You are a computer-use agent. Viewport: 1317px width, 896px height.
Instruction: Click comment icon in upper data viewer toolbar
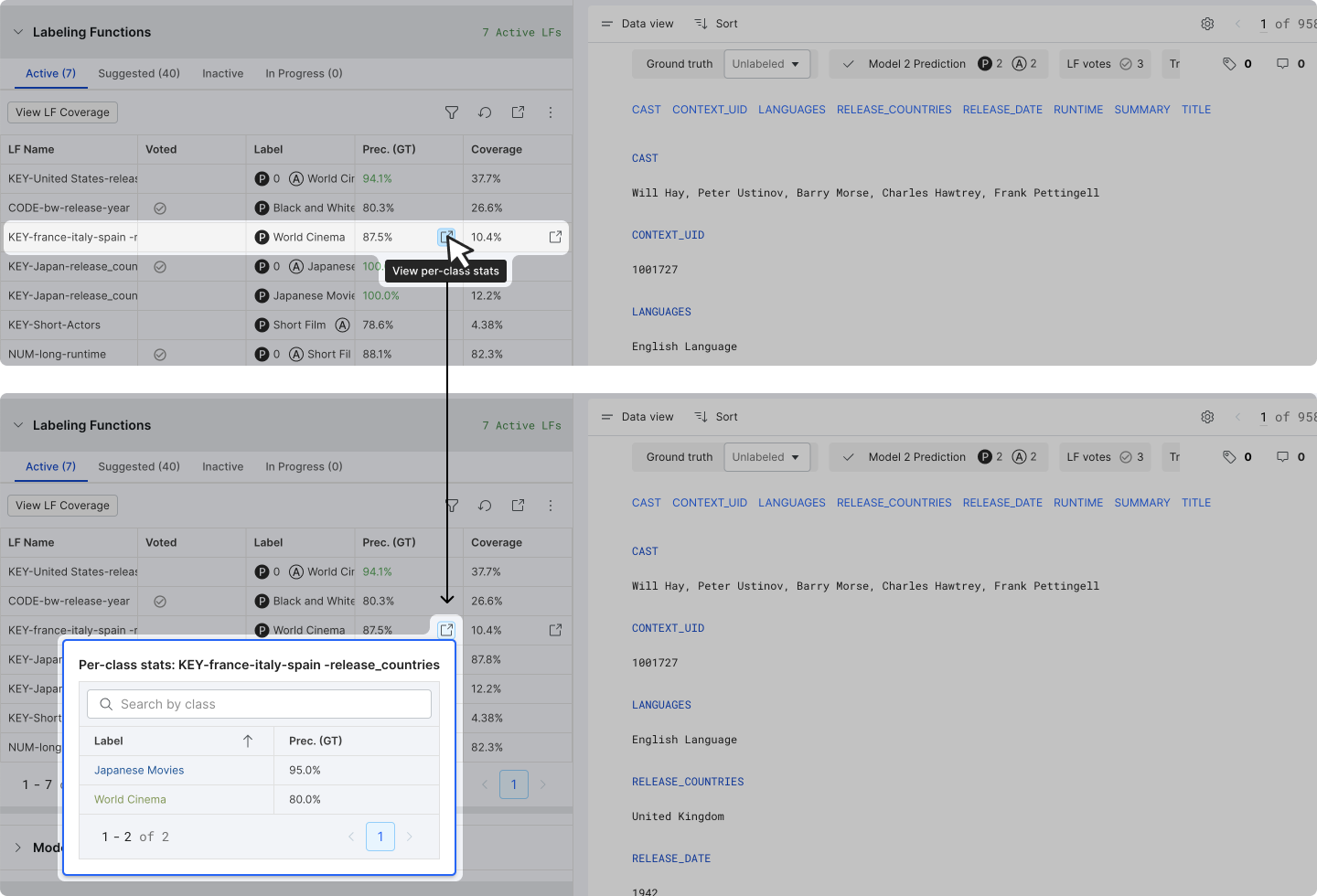(1282, 64)
